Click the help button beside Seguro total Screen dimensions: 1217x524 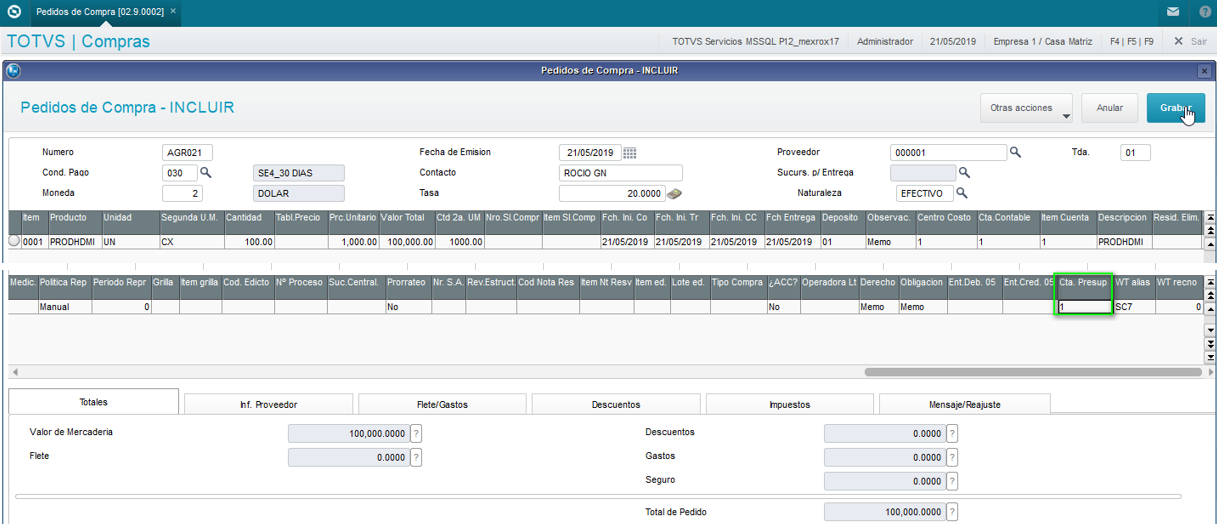[952, 481]
